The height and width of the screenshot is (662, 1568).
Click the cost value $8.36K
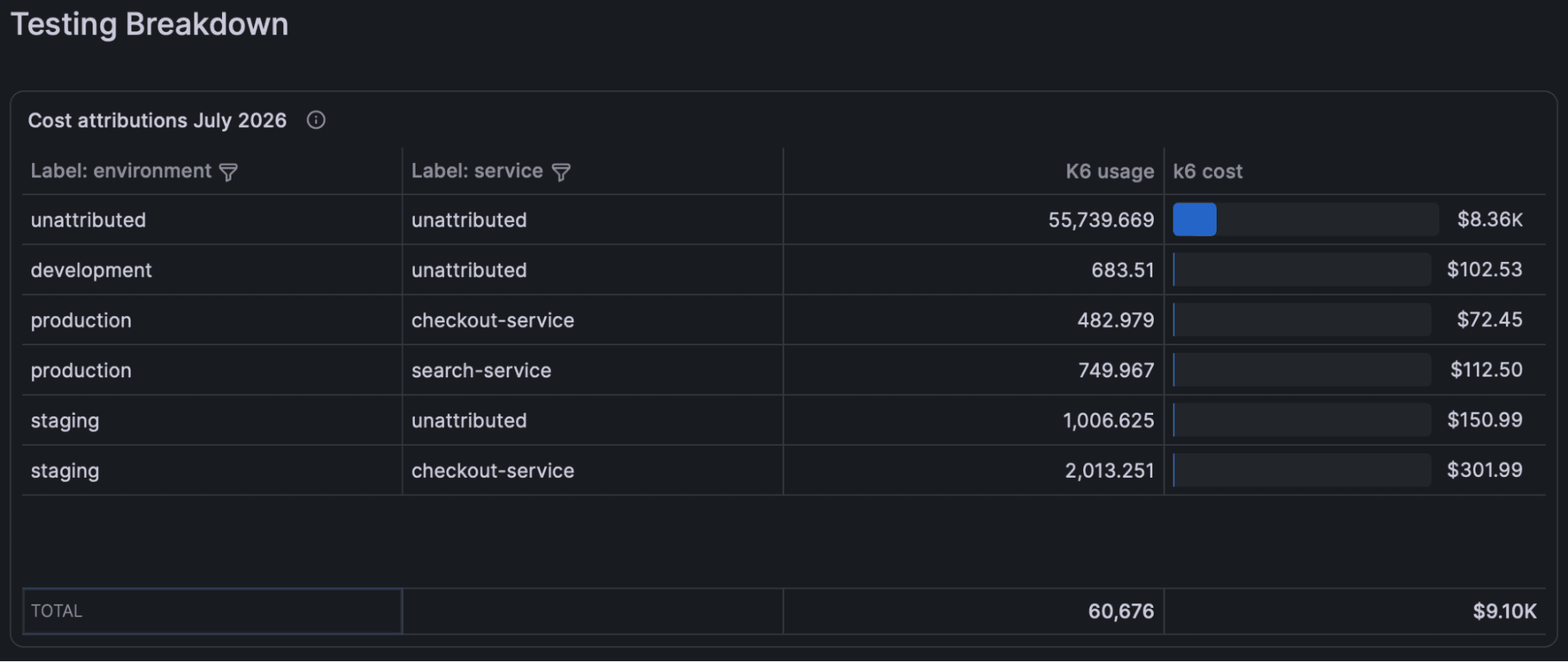1490,220
